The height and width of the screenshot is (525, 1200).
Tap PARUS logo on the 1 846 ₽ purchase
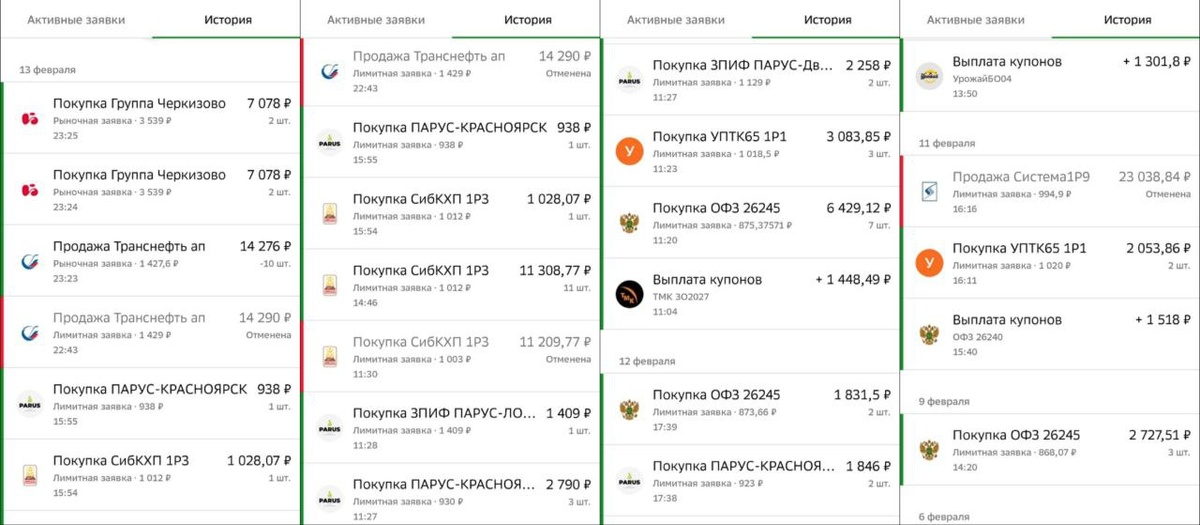tap(630, 480)
